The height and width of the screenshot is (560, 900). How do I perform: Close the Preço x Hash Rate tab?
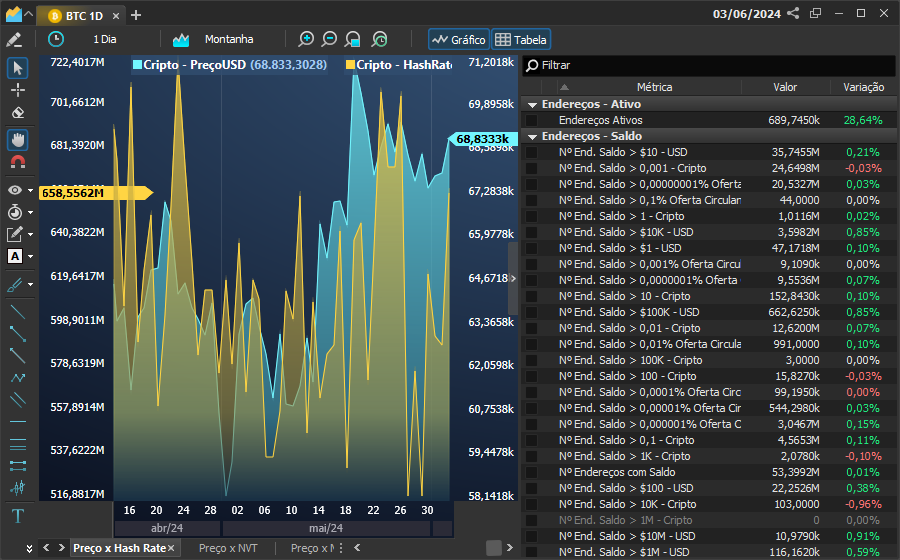171,549
